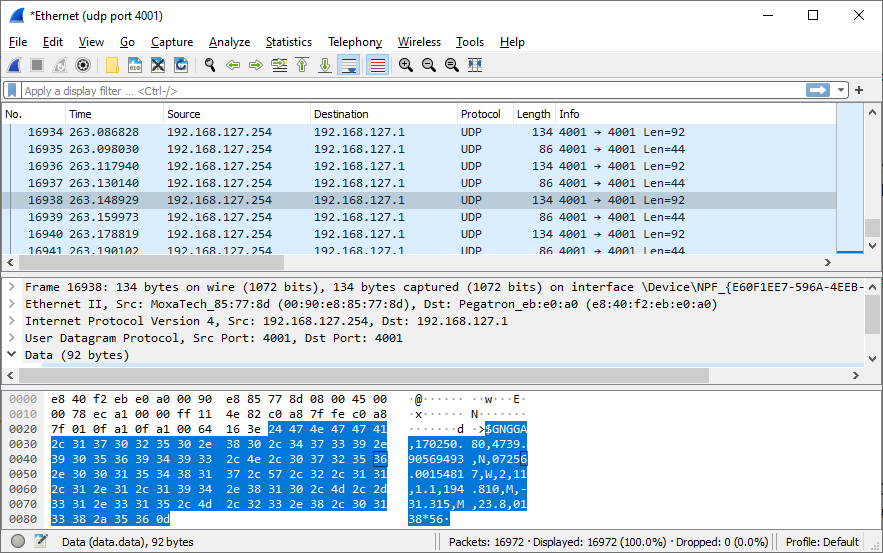Toggle auto-scroll during live capture

(x=349, y=65)
